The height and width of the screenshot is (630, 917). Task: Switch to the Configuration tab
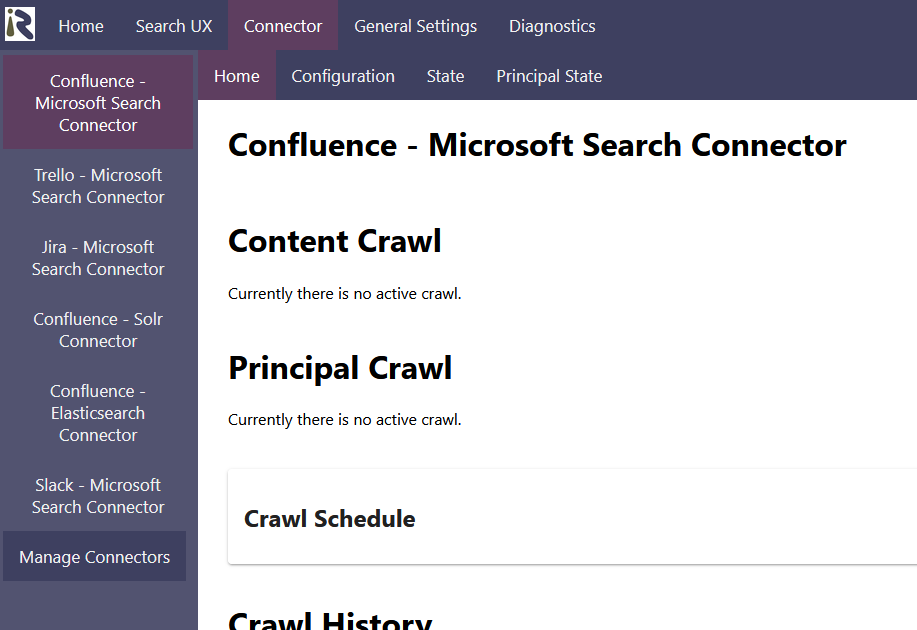pyautogui.click(x=343, y=76)
